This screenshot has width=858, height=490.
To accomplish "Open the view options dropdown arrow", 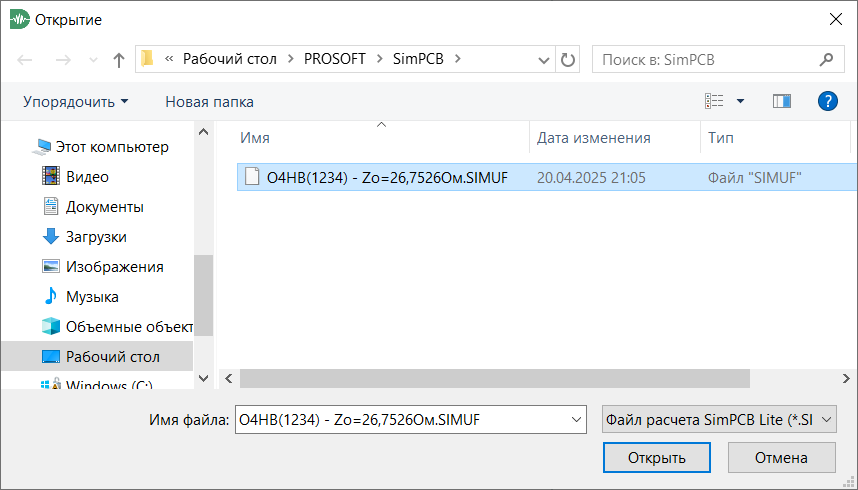I will pos(740,101).
